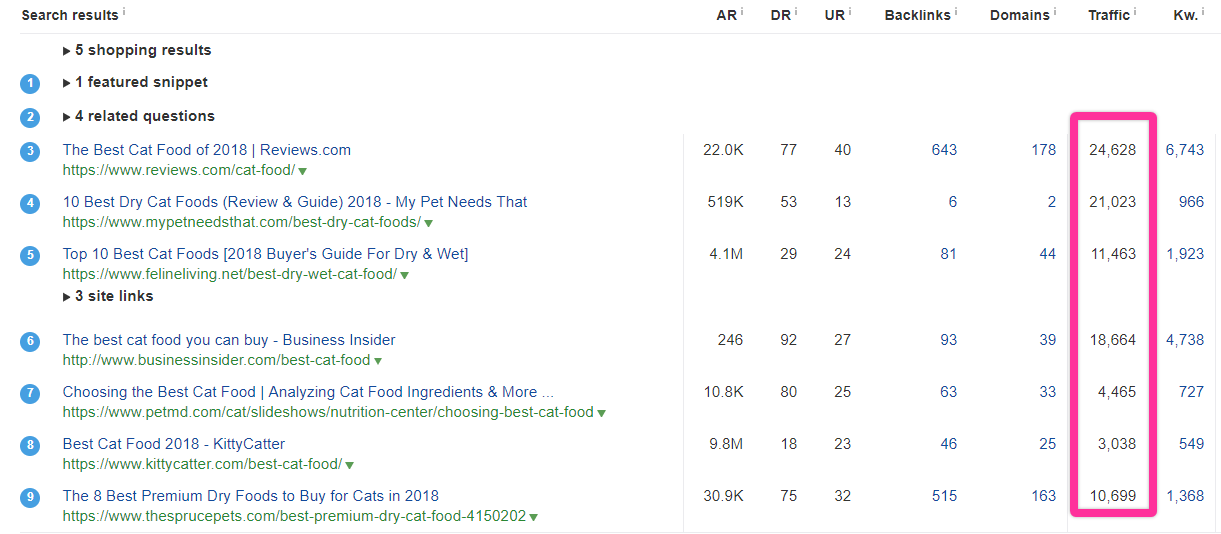Open dropdown arrow beside reviews.com URL
The width and height of the screenshot is (1221, 534).
tap(303, 171)
